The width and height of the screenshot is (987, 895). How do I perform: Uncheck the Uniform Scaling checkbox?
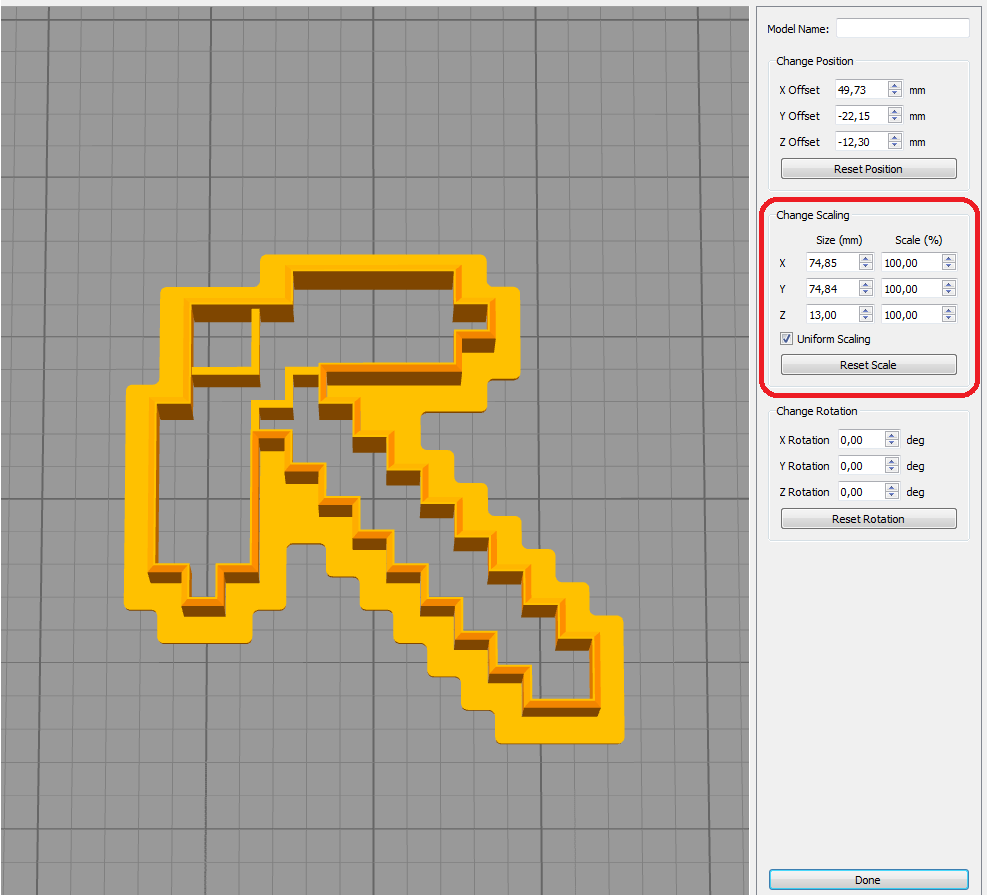click(x=786, y=339)
